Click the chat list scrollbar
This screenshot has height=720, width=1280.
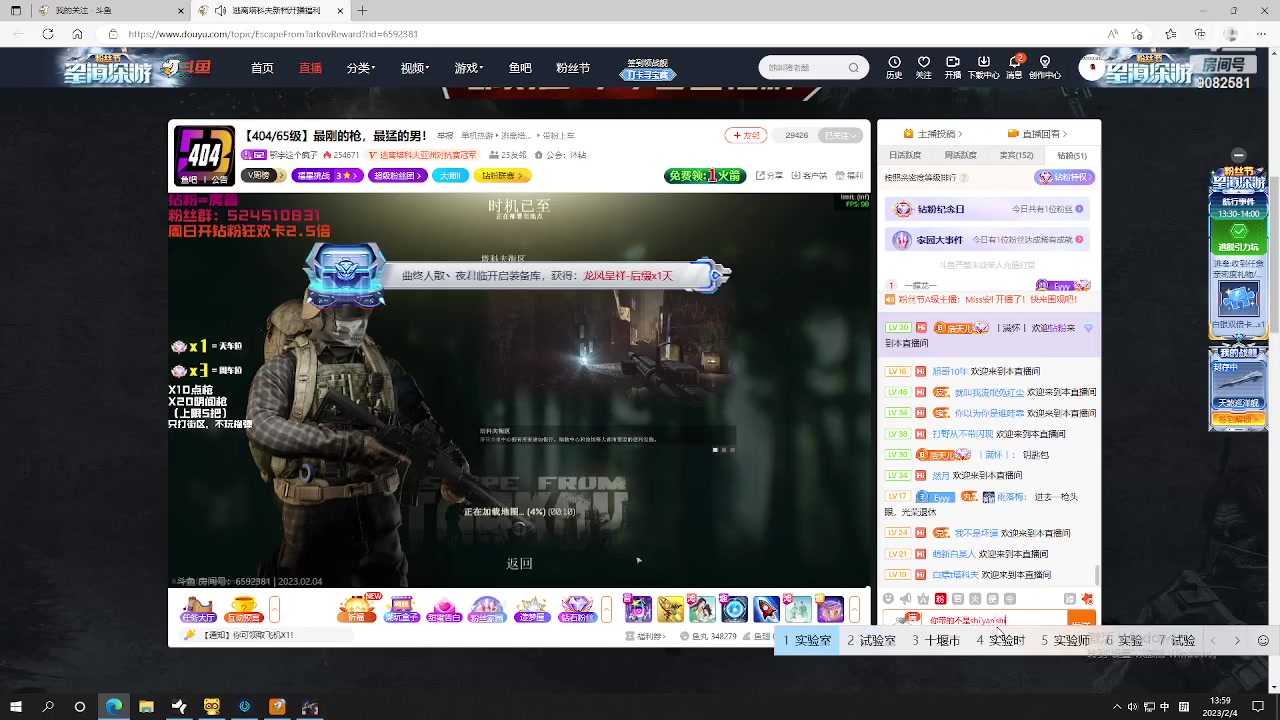point(1097,575)
